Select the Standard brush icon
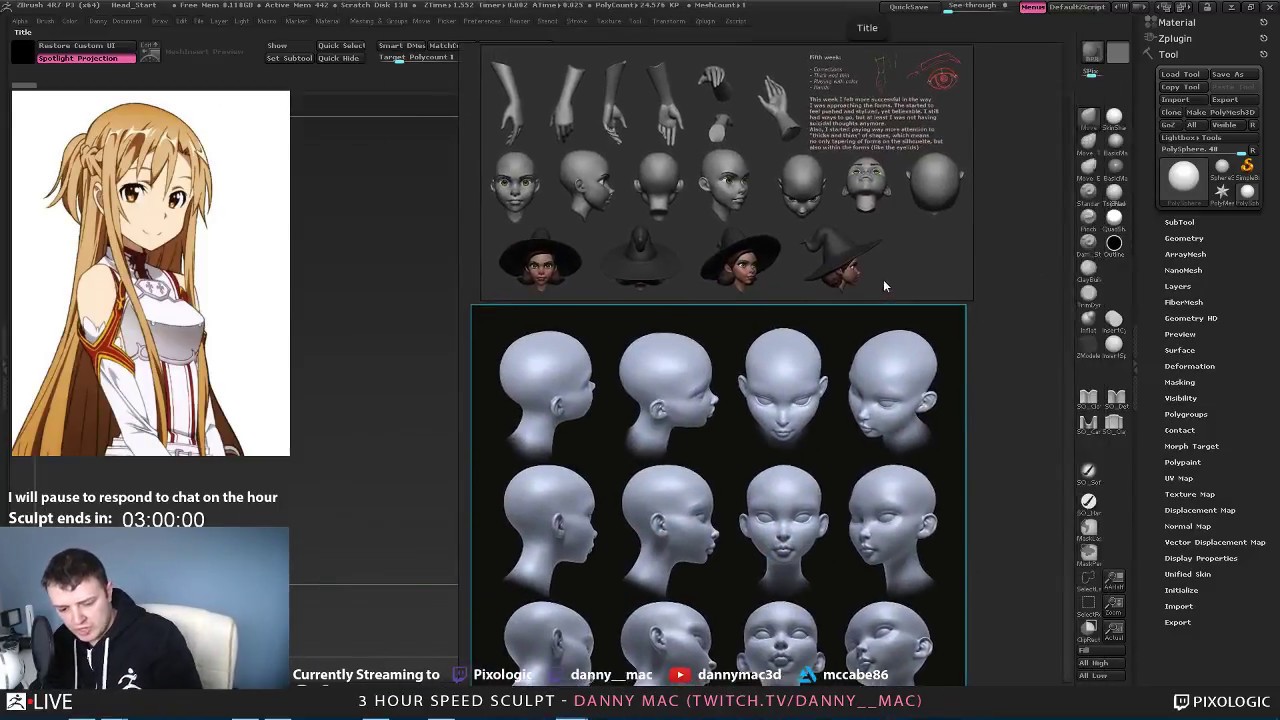Screen dimensions: 1280x720 tap(1089, 193)
